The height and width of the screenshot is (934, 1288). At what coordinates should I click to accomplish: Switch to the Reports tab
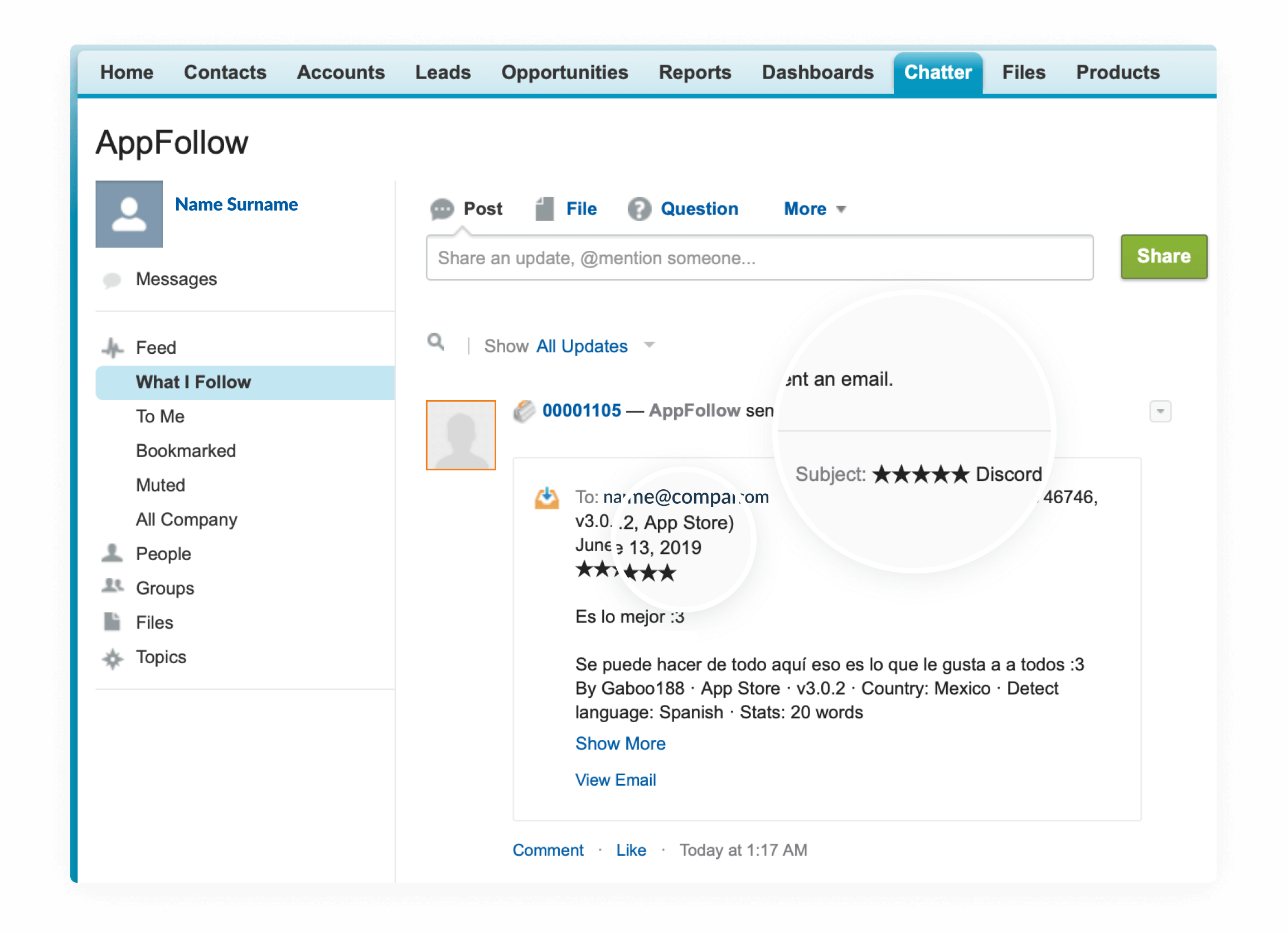695,72
